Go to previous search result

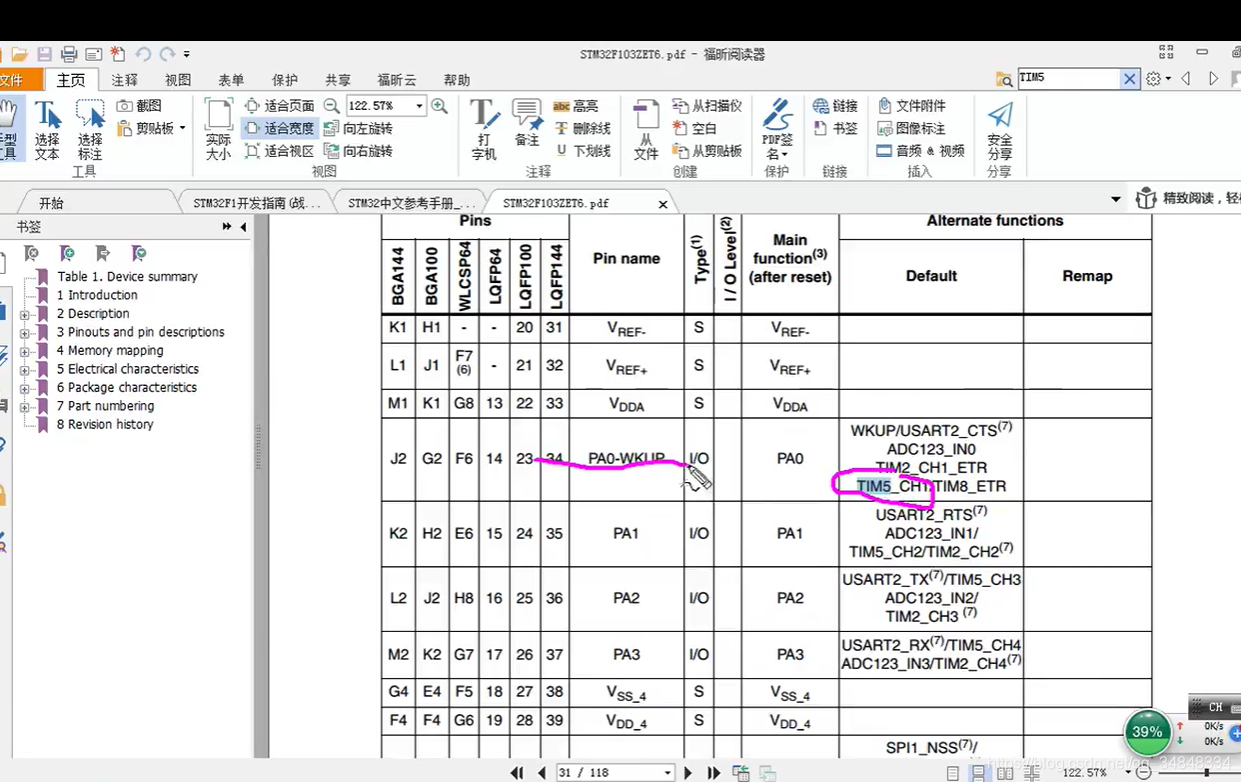coord(1187,78)
